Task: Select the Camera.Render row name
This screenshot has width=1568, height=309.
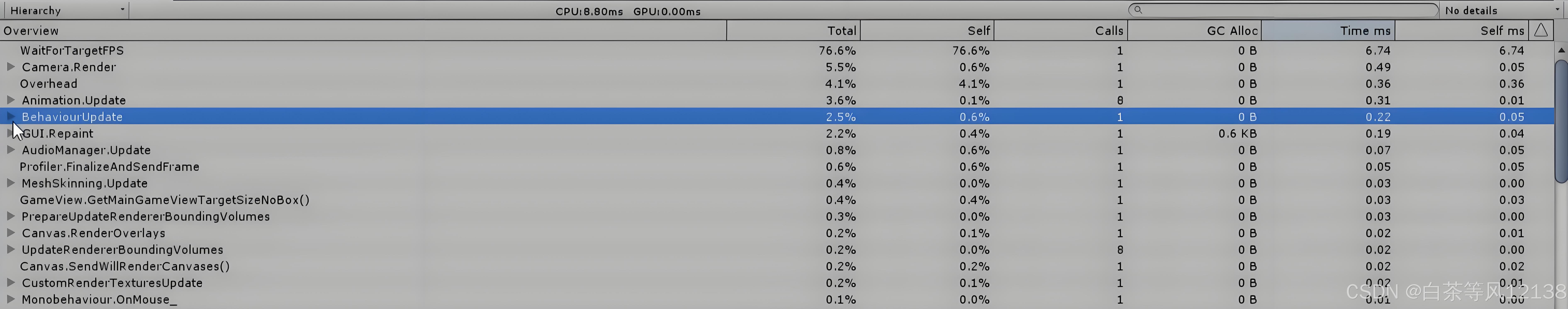Action: (69, 67)
